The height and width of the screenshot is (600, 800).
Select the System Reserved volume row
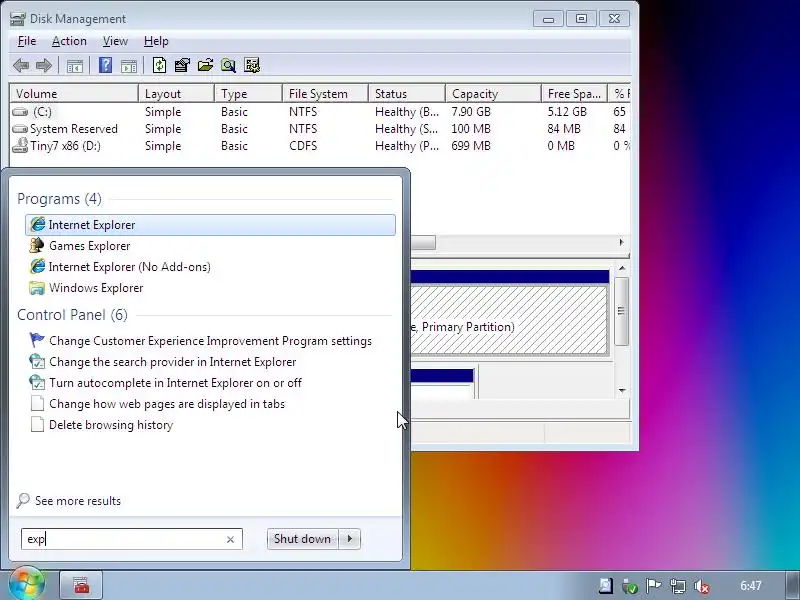(320, 129)
